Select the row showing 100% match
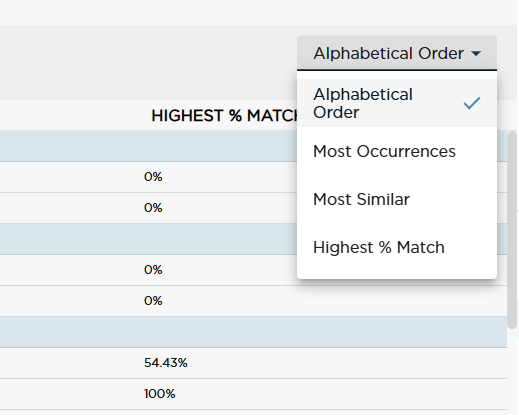 (253, 394)
